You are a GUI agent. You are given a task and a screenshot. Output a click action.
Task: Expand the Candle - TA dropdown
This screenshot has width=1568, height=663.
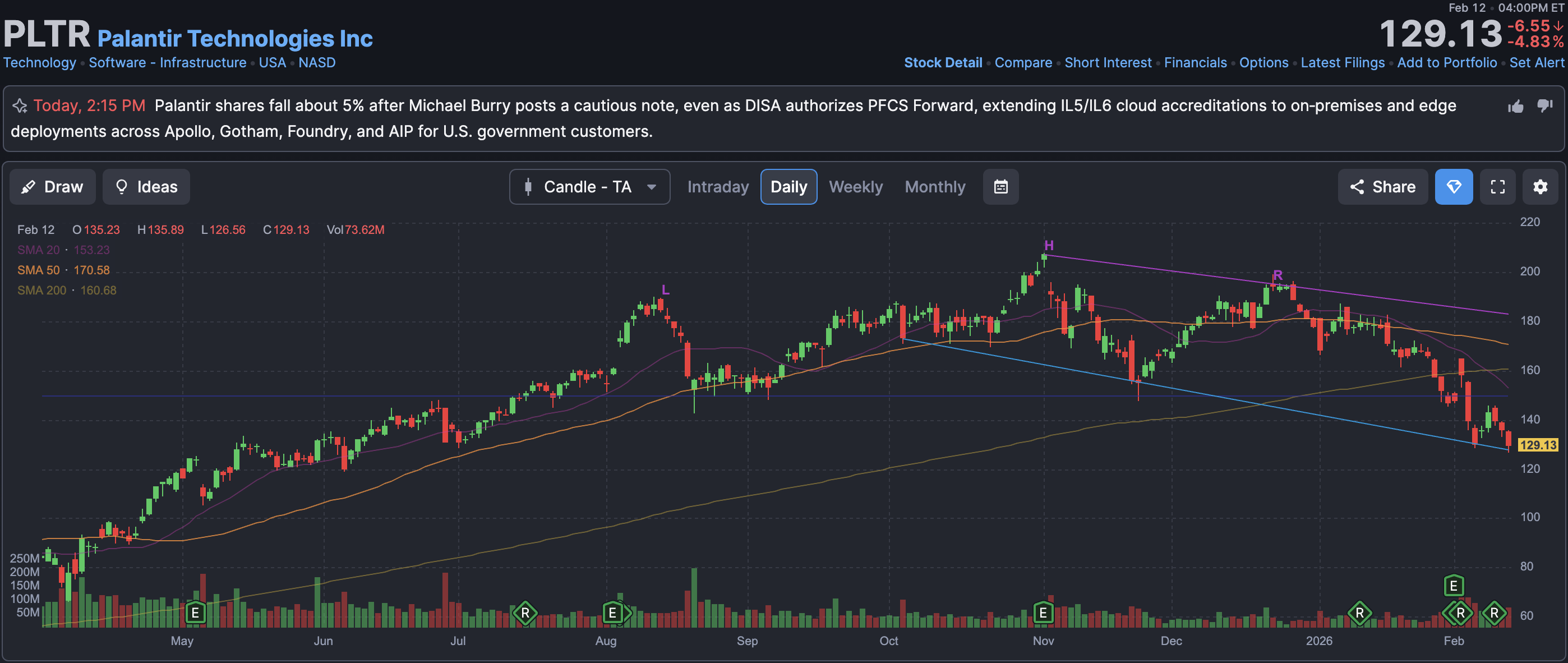point(589,187)
